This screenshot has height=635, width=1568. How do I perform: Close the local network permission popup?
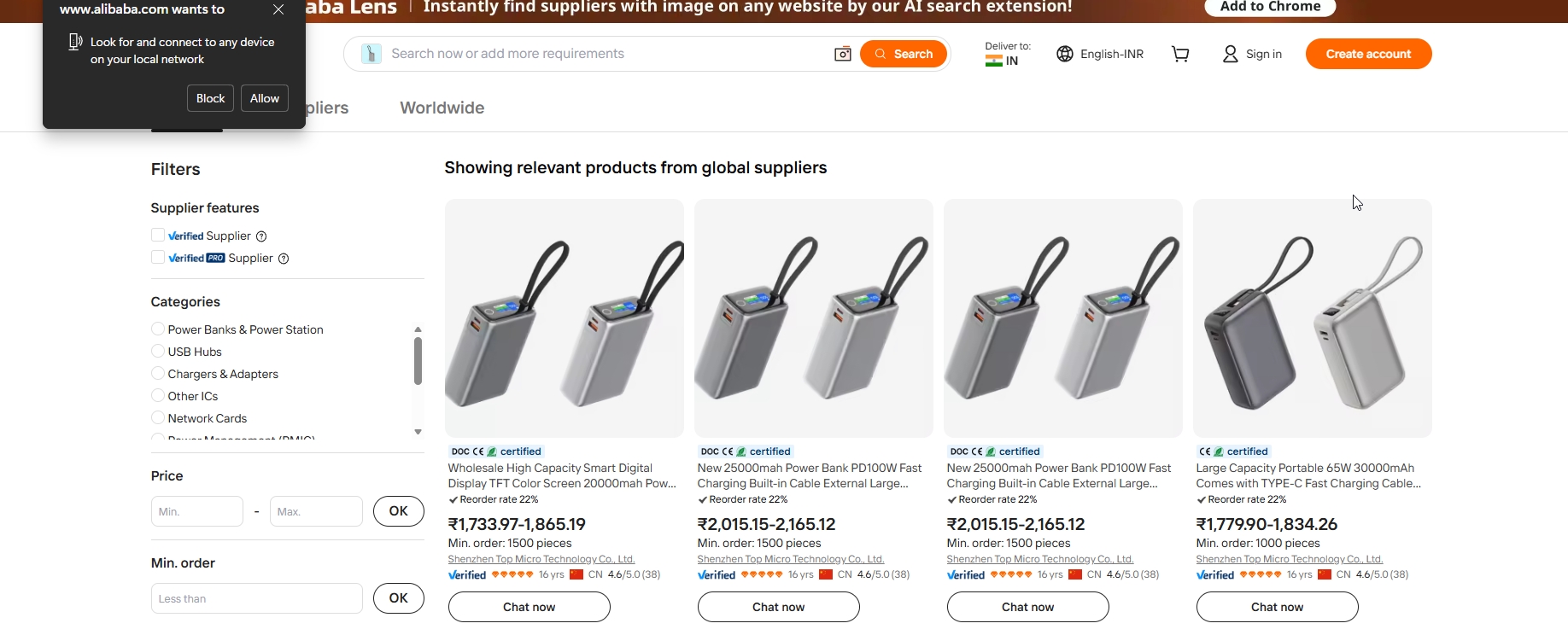278,9
